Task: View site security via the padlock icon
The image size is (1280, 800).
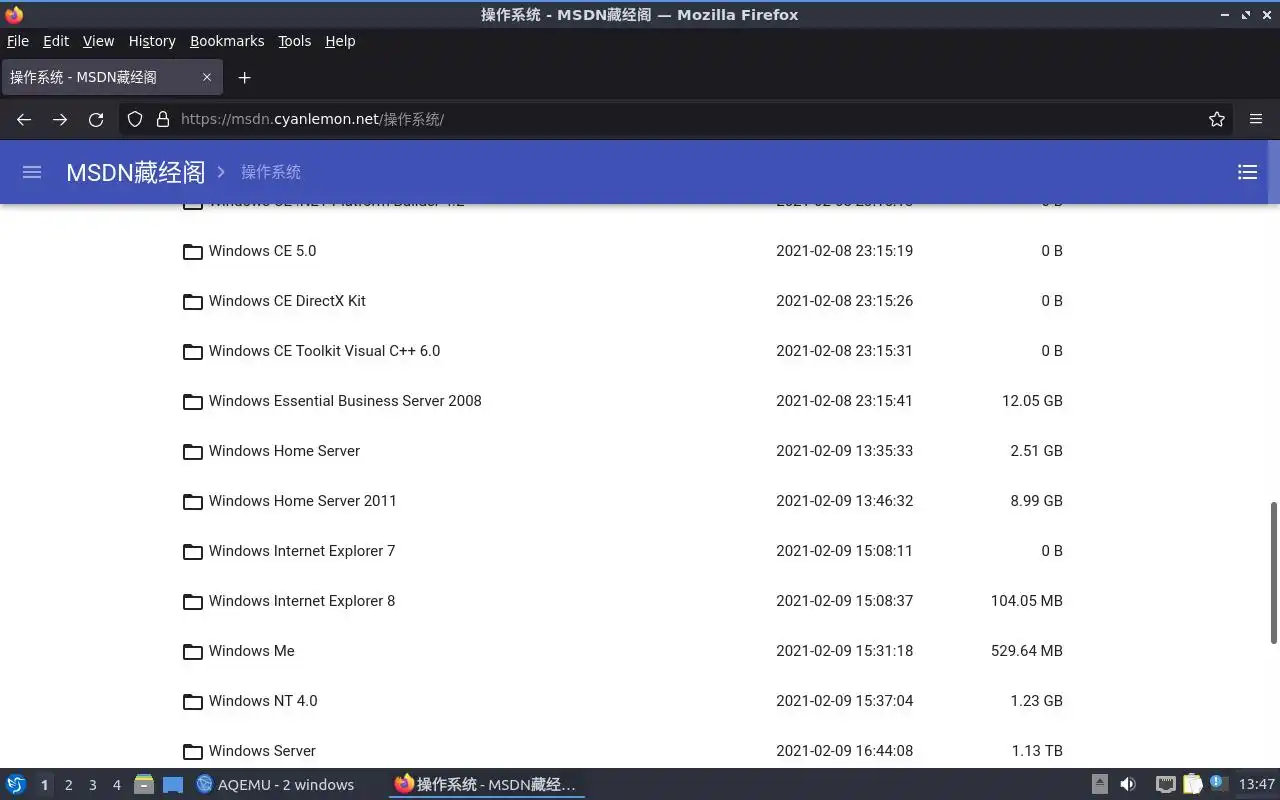Action: pyautogui.click(x=163, y=119)
